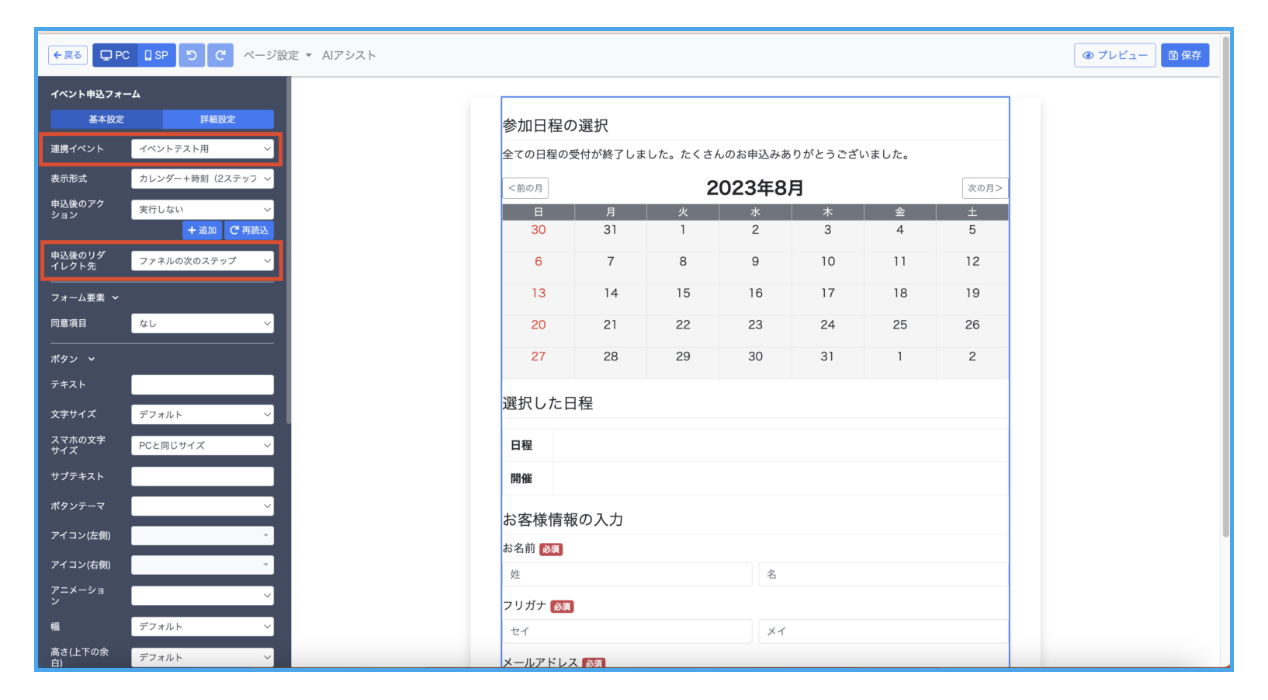
Task: Collapse the フォーム要素 section
Action: pos(85,297)
